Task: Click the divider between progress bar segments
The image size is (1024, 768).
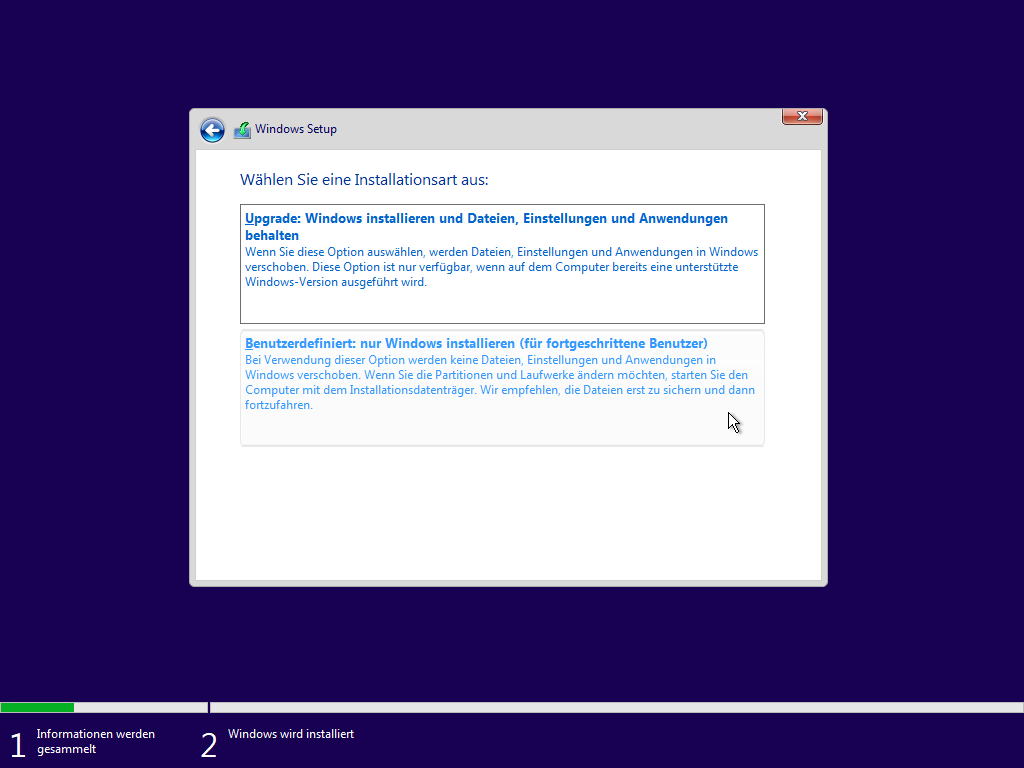Action: tap(209, 707)
